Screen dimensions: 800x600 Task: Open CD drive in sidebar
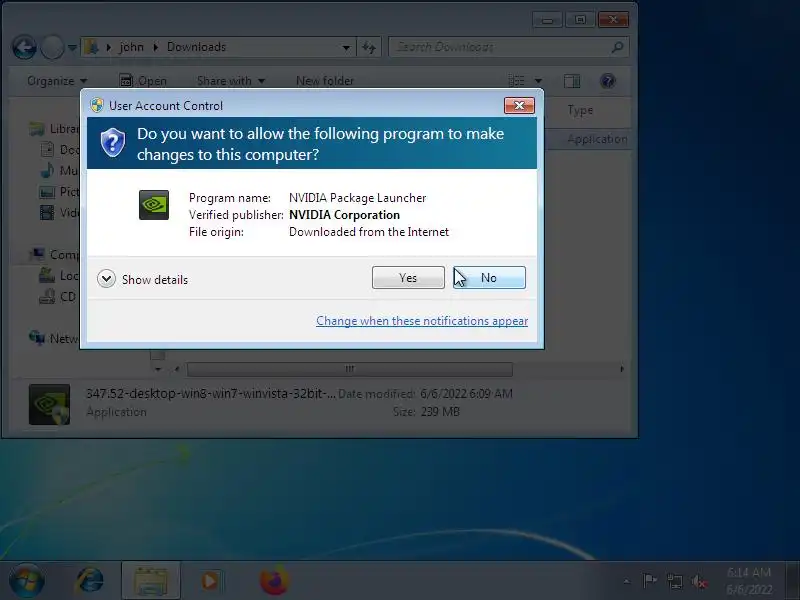coord(60,296)
